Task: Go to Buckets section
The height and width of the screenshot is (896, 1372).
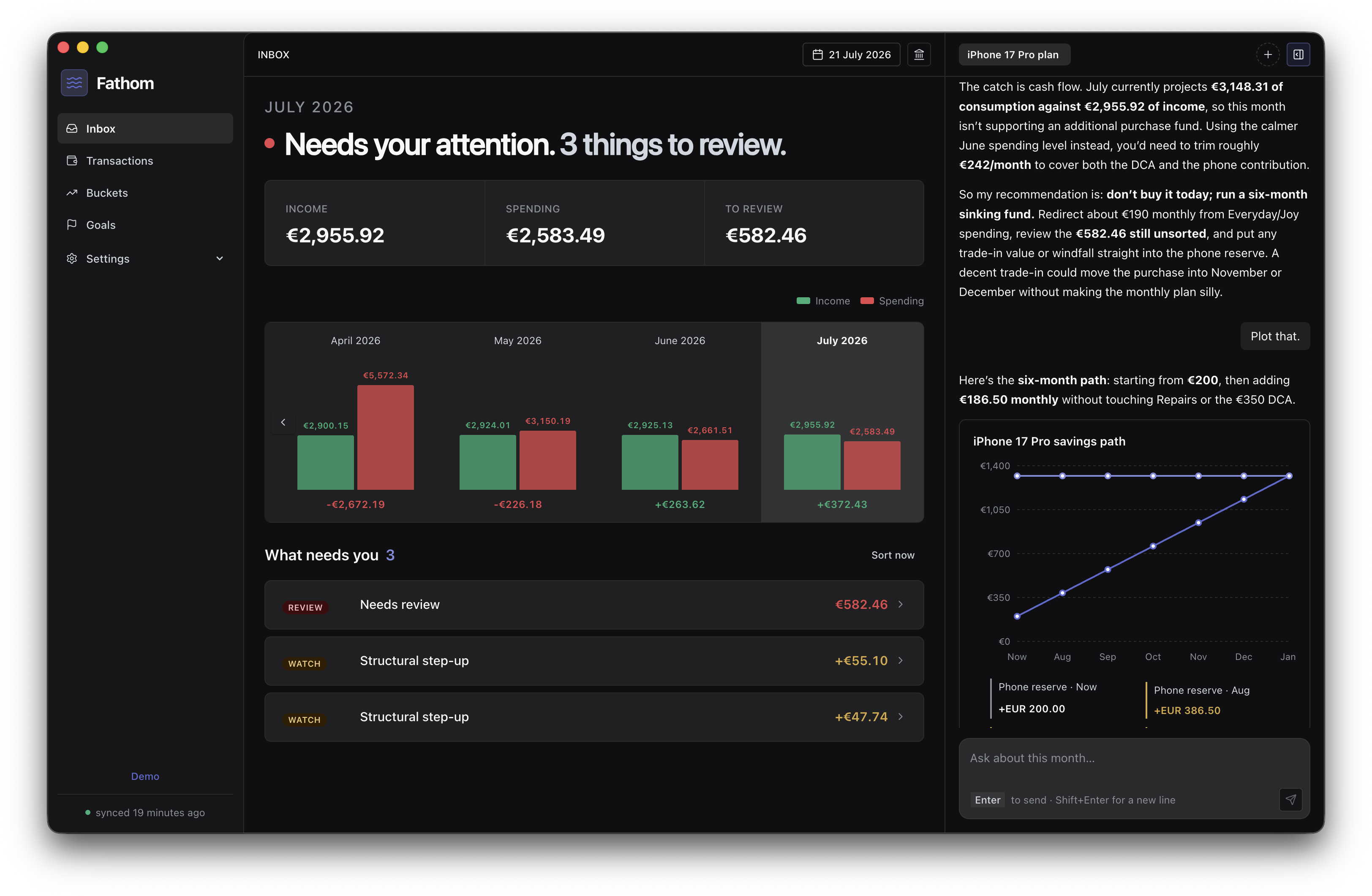Action: coord(145,193)
